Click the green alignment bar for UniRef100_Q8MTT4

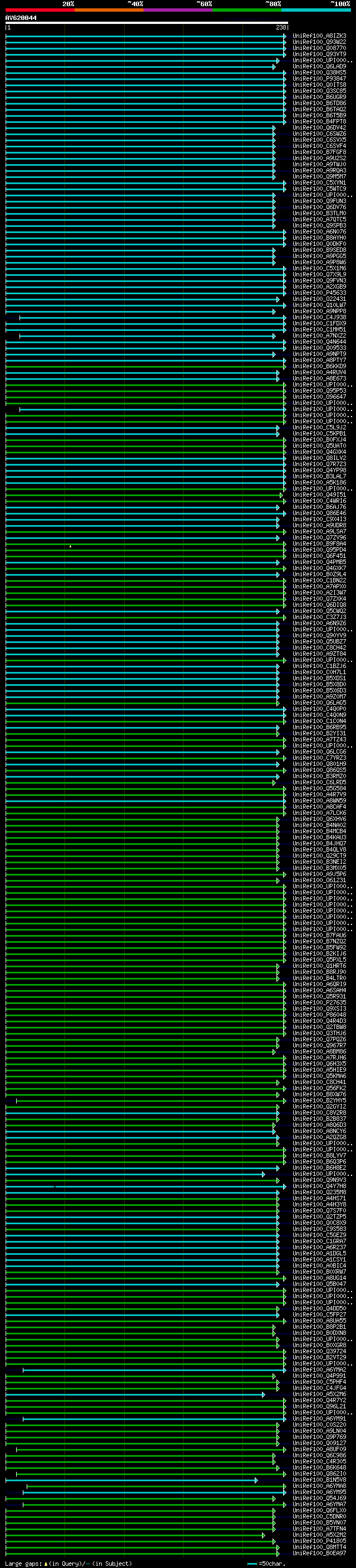coord(142,1547)
